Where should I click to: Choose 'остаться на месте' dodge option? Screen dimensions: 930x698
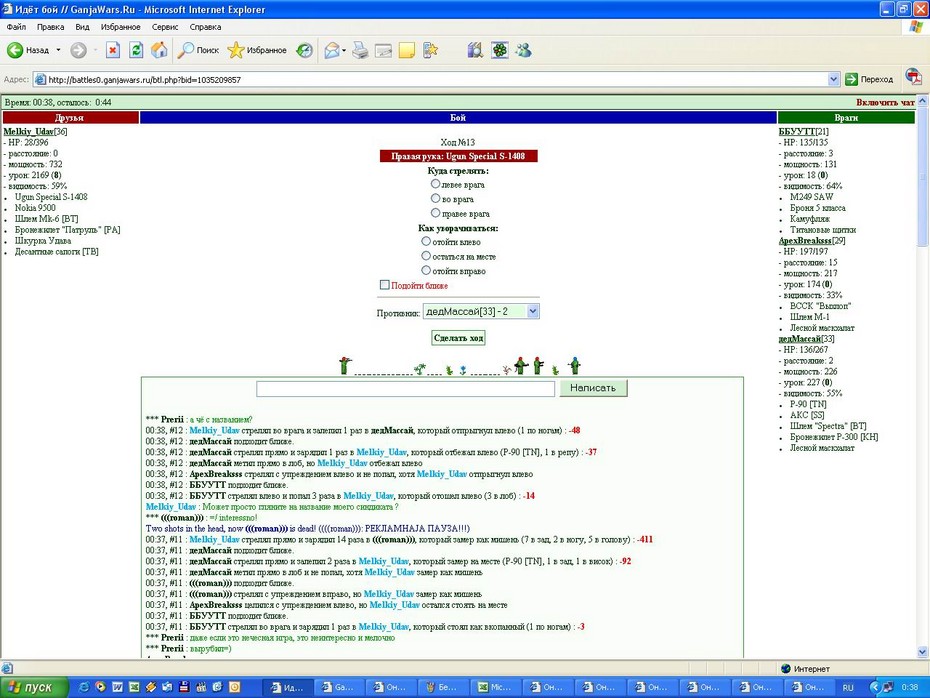(426, 256)
